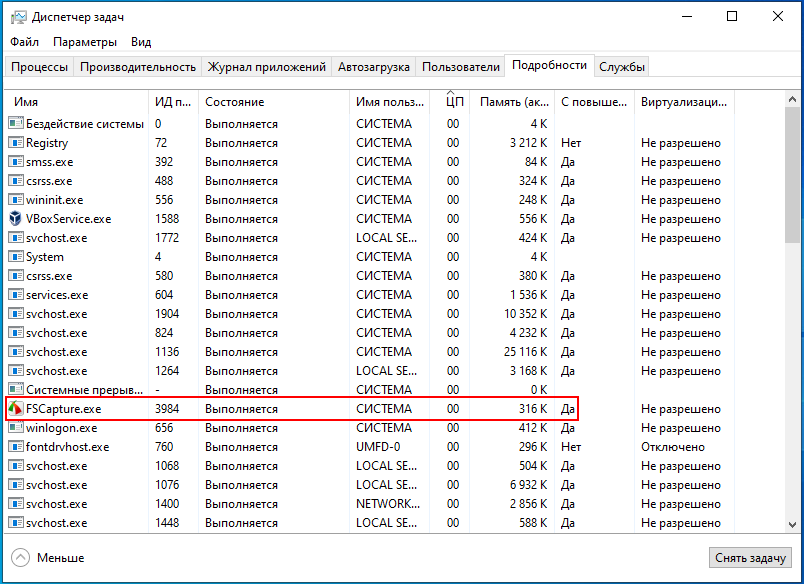Screen dimensions: 804x584
Task: Open the Файл menu
Action: (24, 42)
